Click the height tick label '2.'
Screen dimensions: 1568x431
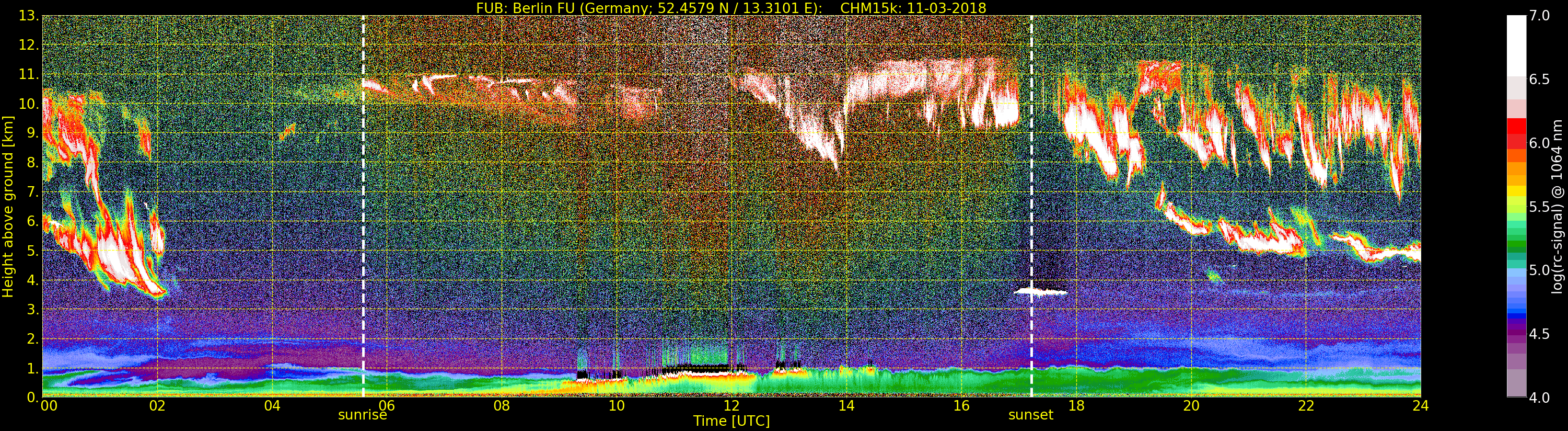[33, 338]
